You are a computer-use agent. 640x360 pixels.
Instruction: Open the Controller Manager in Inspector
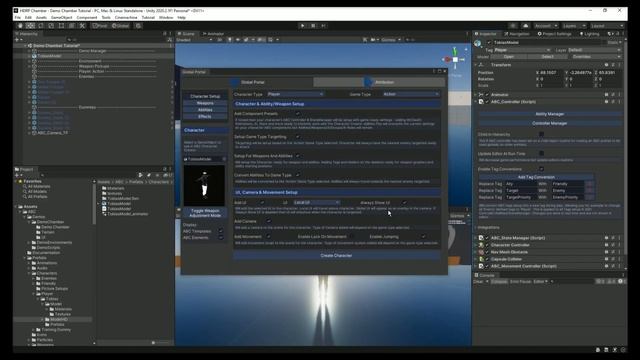tap(549, 123)
